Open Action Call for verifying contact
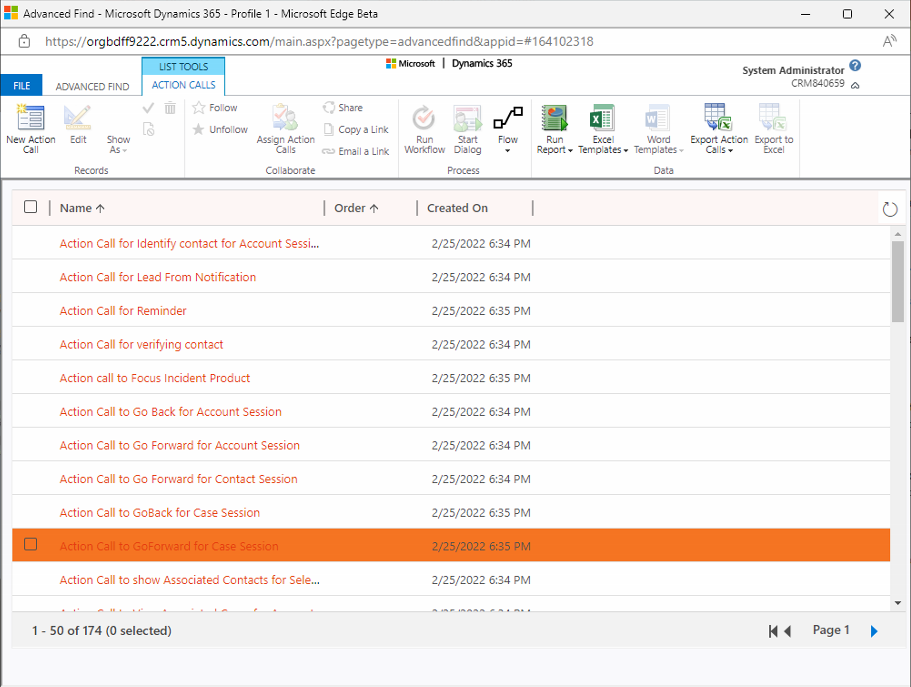The height and width of the screenshot is (687, 911). click(x=141, y=345)
